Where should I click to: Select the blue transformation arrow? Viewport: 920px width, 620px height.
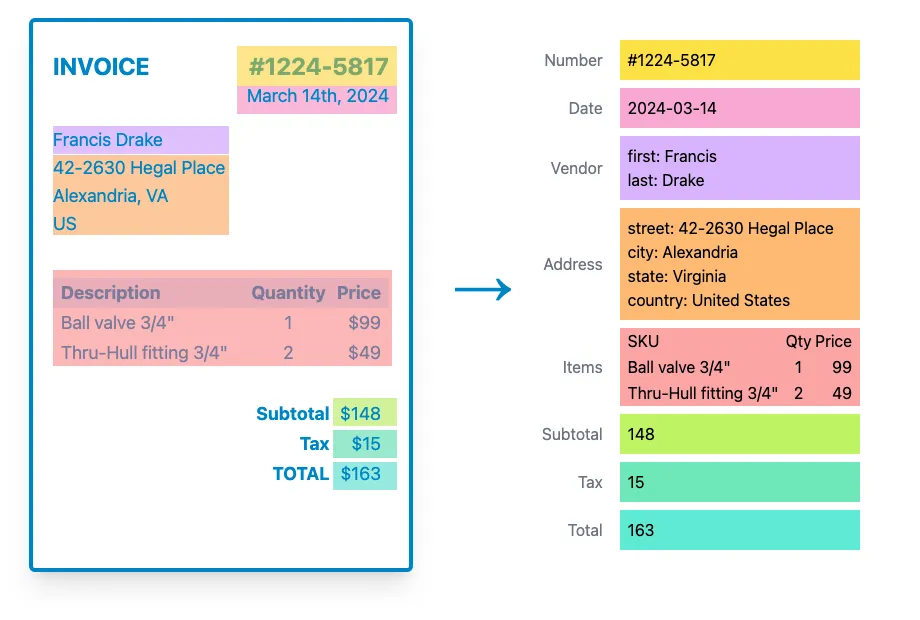(482, 290)
